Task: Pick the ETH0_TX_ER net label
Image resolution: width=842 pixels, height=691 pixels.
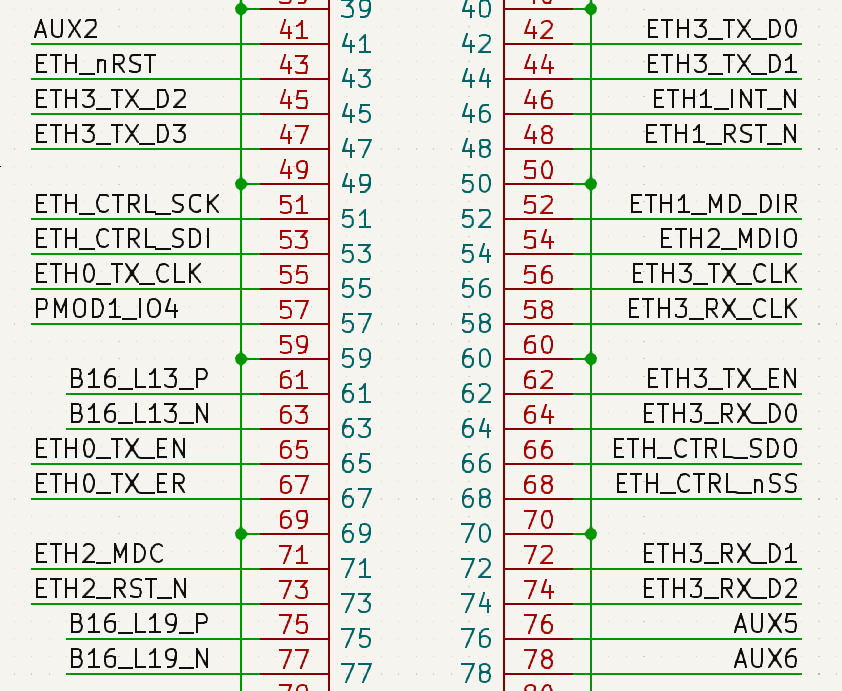Action: pos(111,484)
